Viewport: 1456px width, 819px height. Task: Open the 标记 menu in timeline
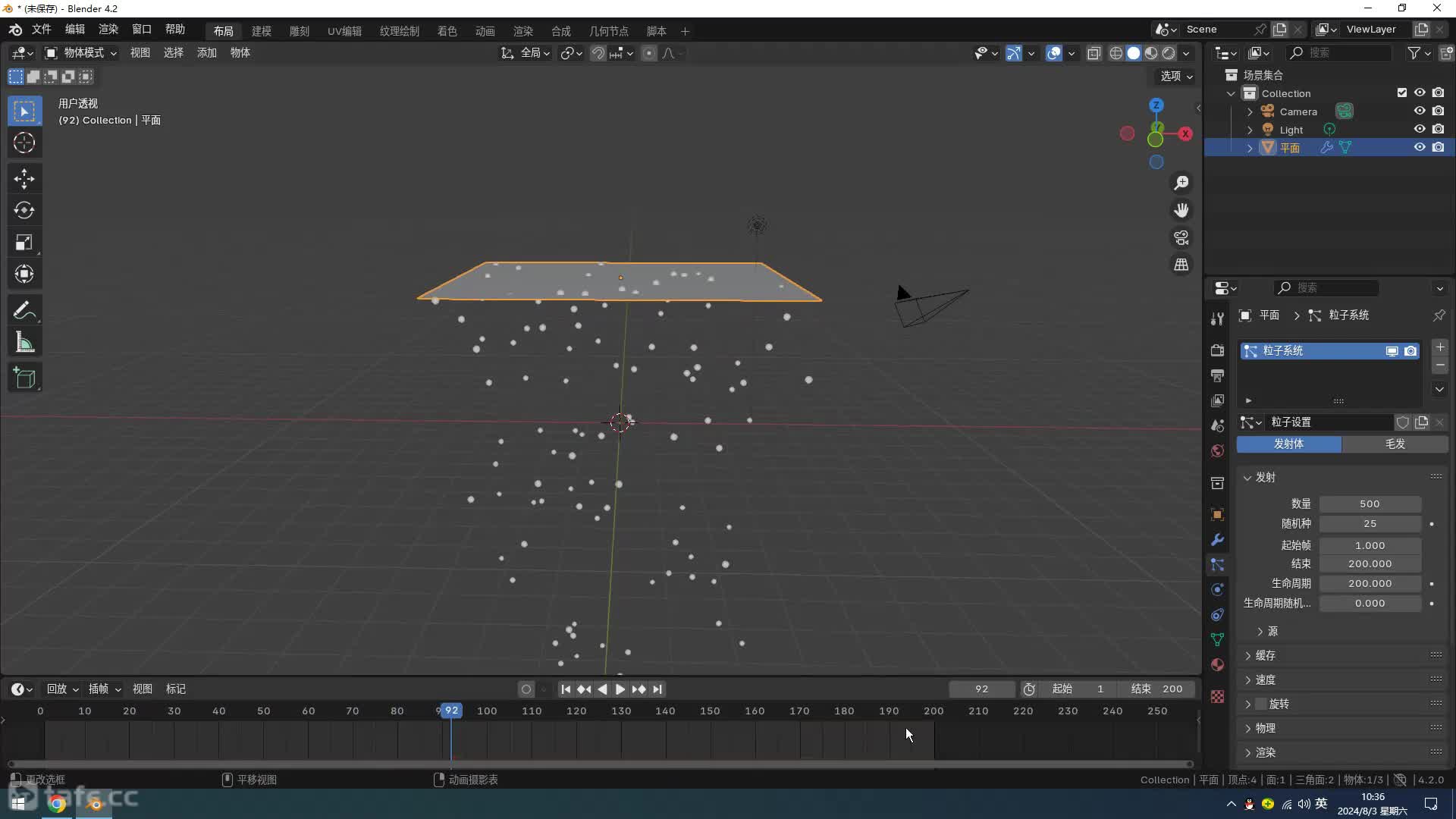(176, 689)
